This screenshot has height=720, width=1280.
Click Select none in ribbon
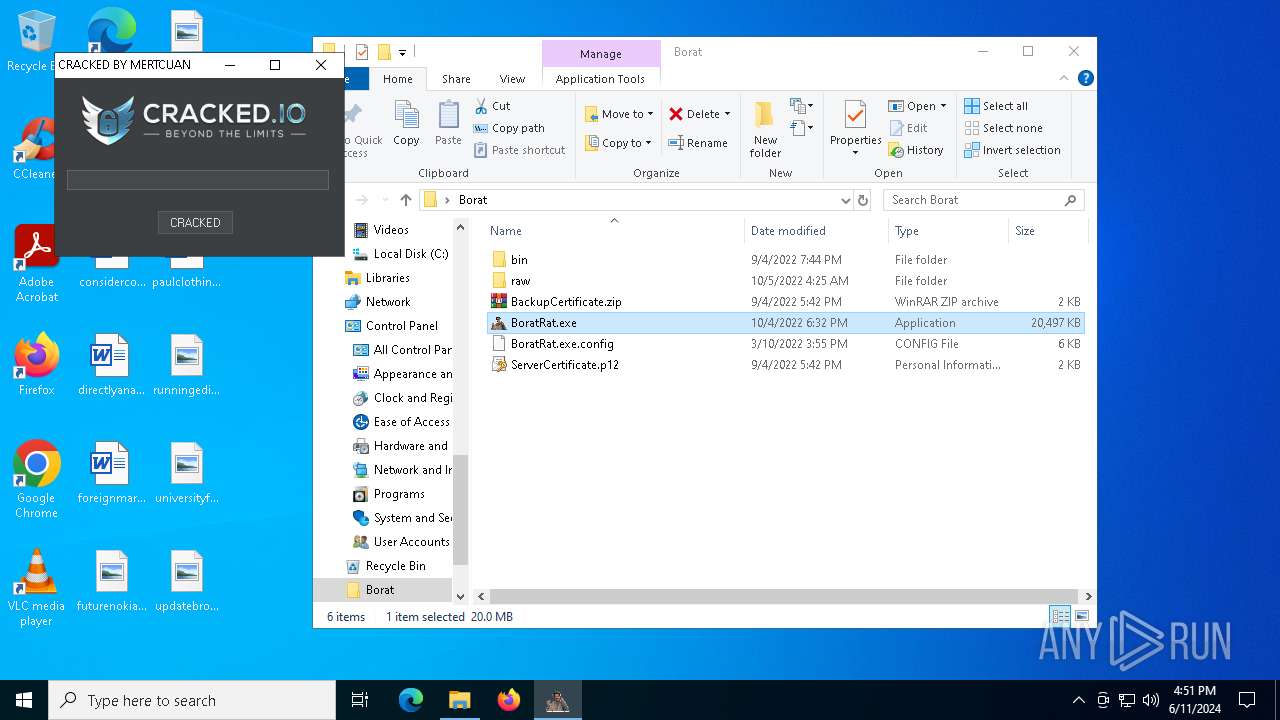tap(1003, 128)
